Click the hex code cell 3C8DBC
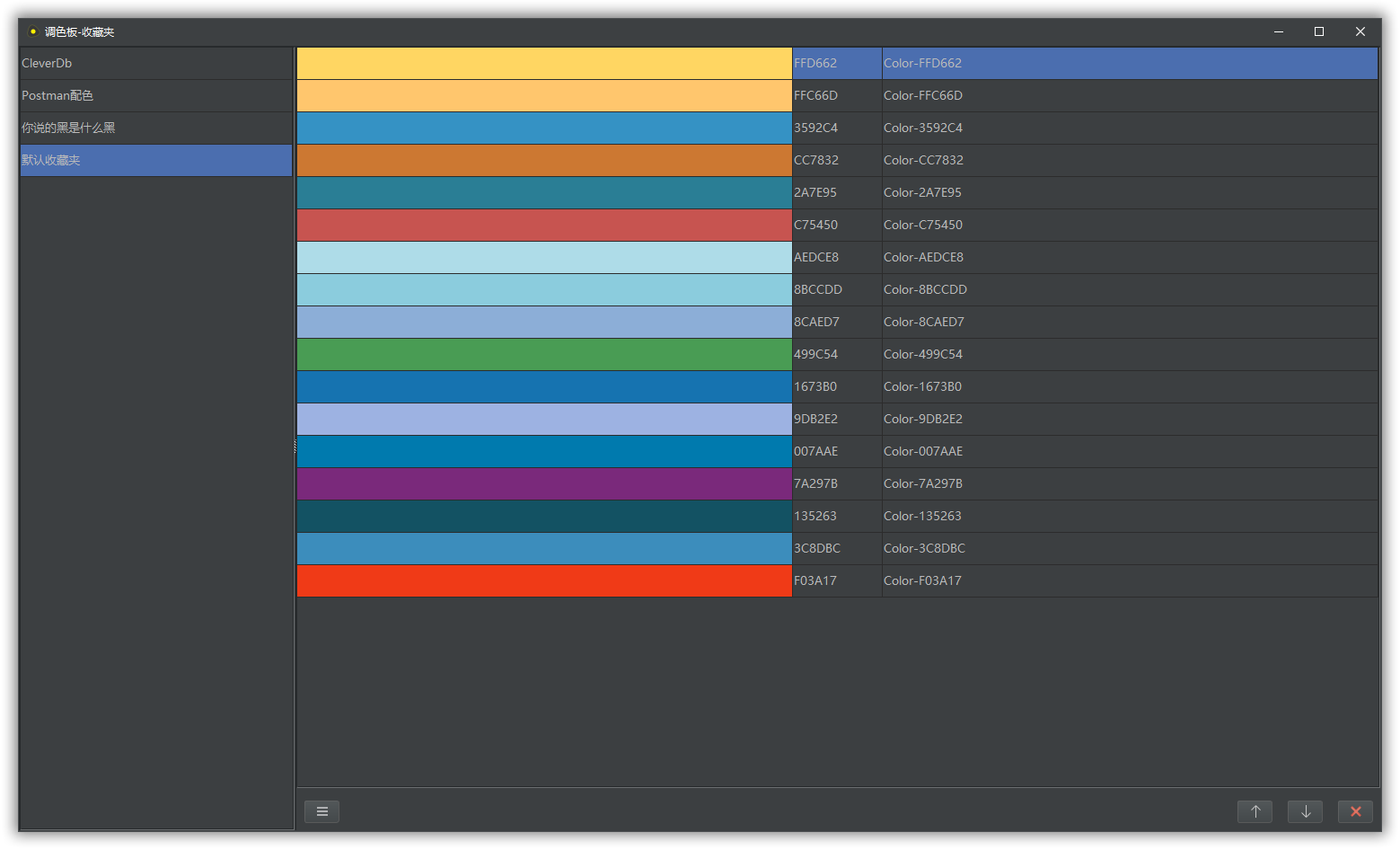Viewport: 1400px width, 850px height. pos(837,548)
